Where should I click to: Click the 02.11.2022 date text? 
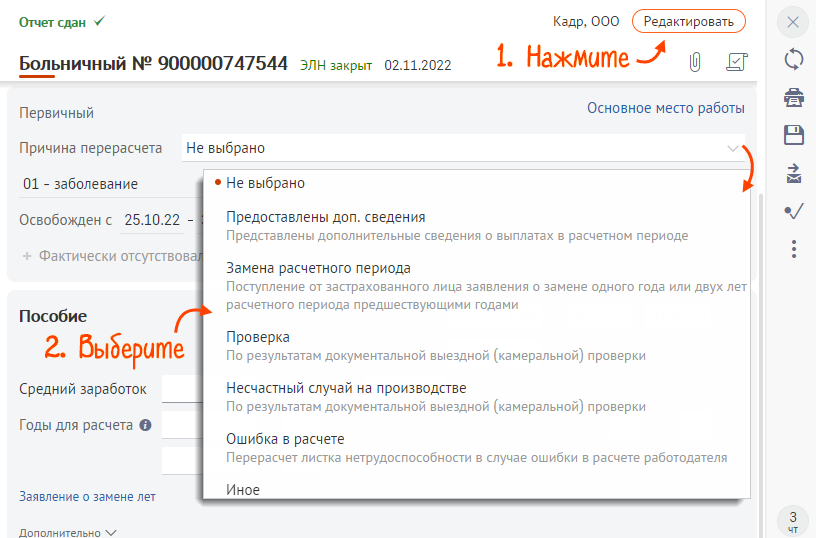418,65
